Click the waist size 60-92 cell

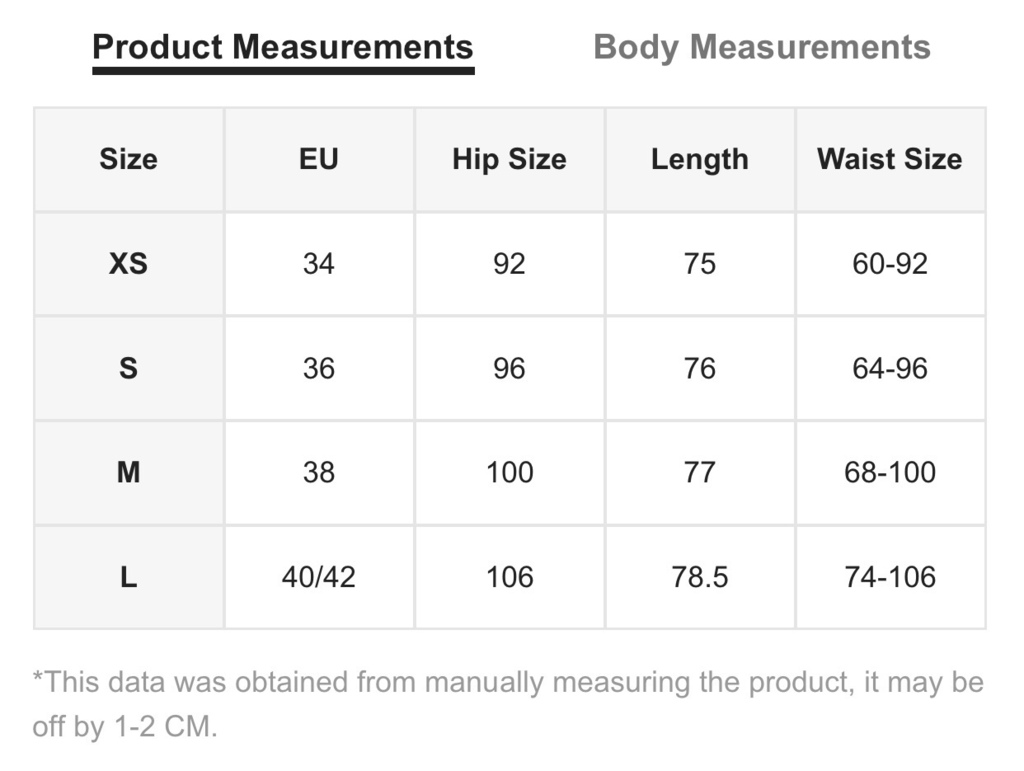point(890,264)
